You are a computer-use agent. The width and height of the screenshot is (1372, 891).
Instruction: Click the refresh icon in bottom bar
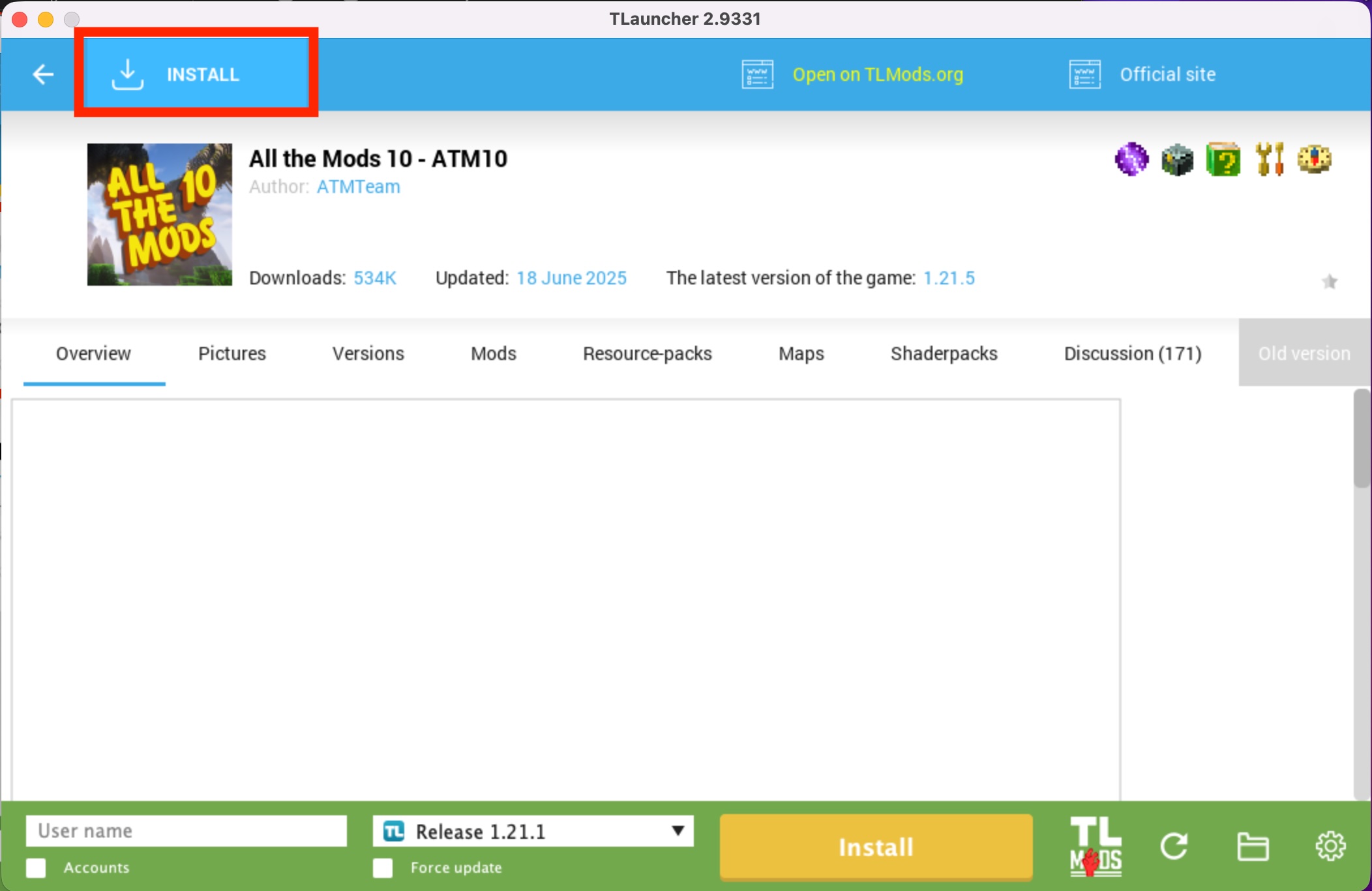[1174, 847]
